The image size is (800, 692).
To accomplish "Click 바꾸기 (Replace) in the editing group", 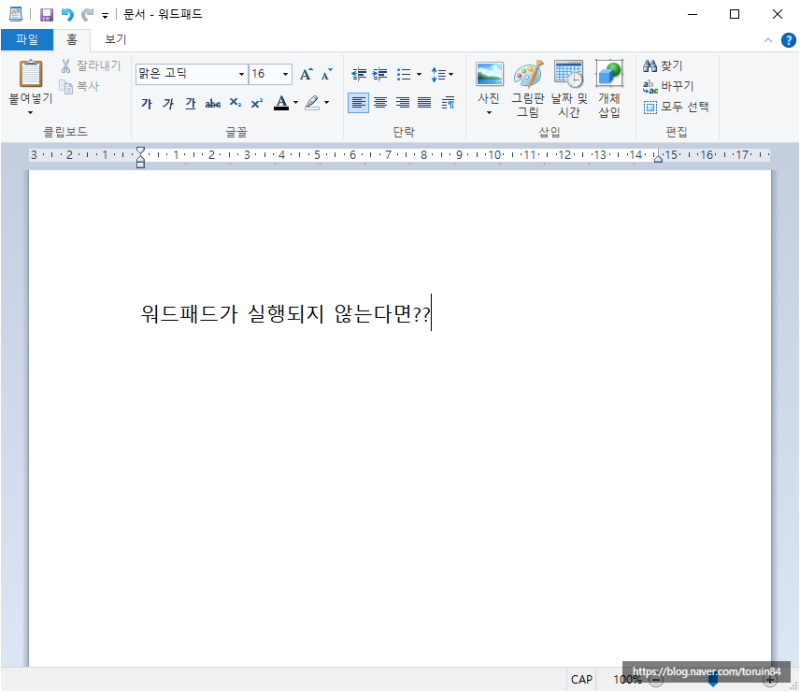I will tap(673, 86).
